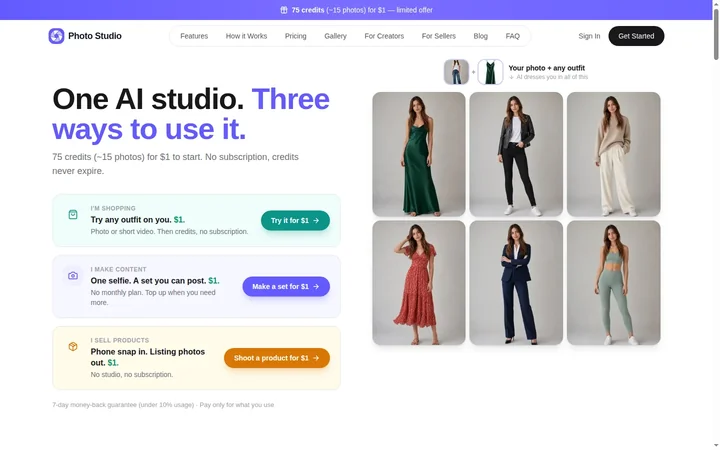The image size is (720, 450).
Task: Open the Gallery nav link
Action: [x=335, y=36]
